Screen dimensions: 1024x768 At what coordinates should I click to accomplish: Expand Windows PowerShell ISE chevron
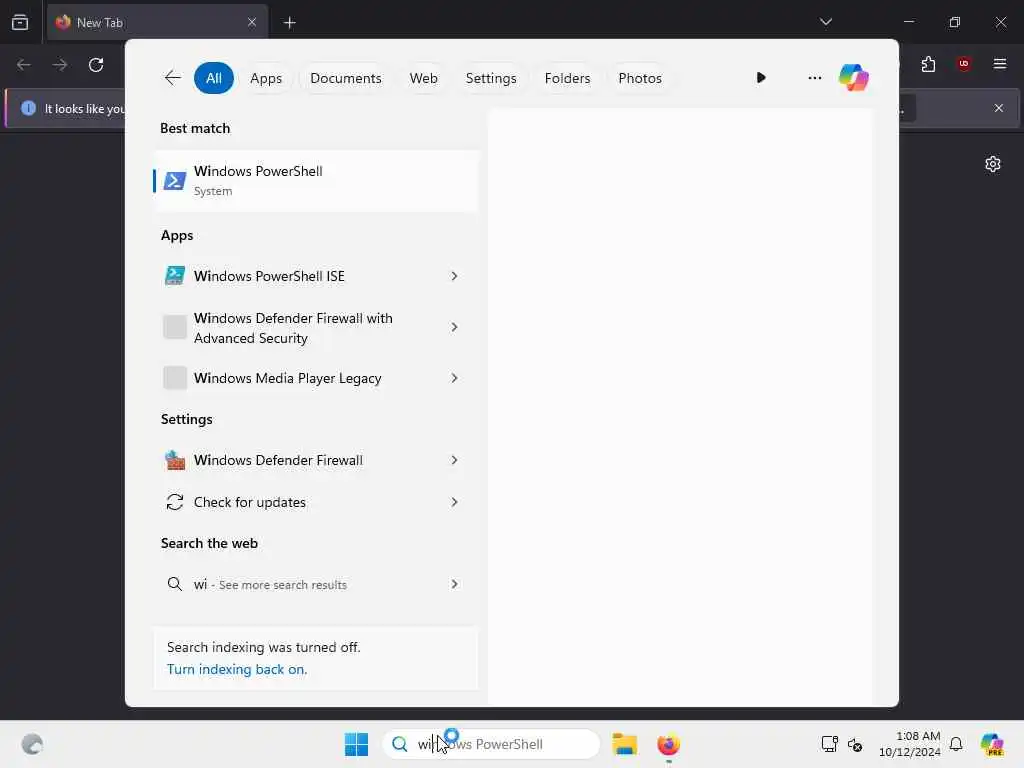(455, 276)
